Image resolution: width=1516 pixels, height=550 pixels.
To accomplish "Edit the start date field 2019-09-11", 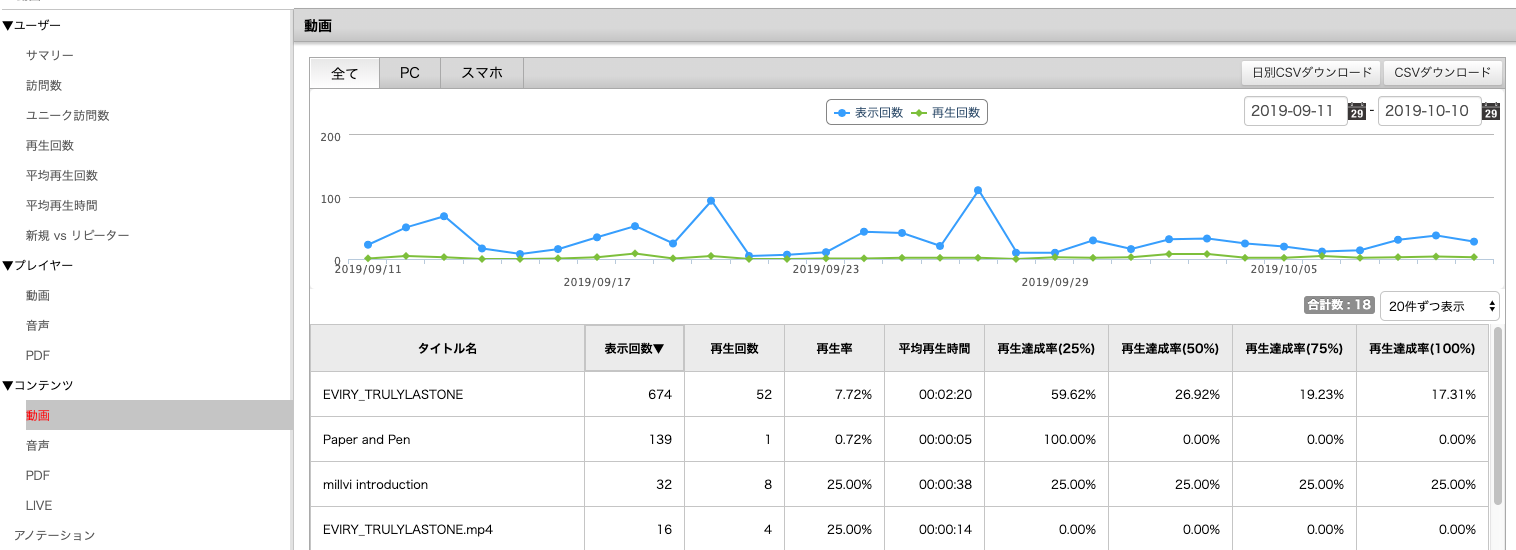I will tap(1295, 111).
